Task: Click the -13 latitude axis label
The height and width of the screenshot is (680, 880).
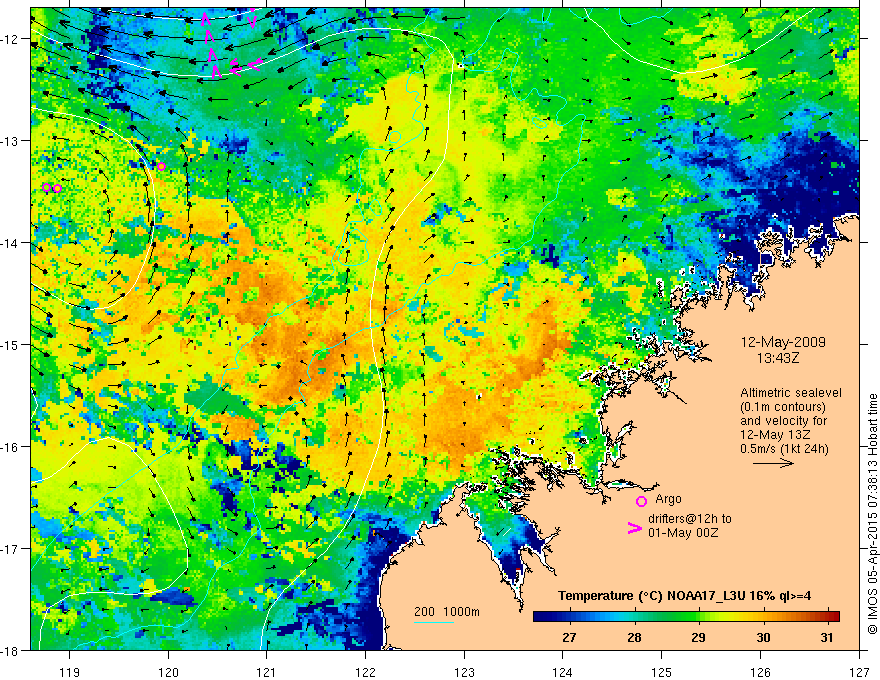Action: pyautogui.click(x=10, y=141)
